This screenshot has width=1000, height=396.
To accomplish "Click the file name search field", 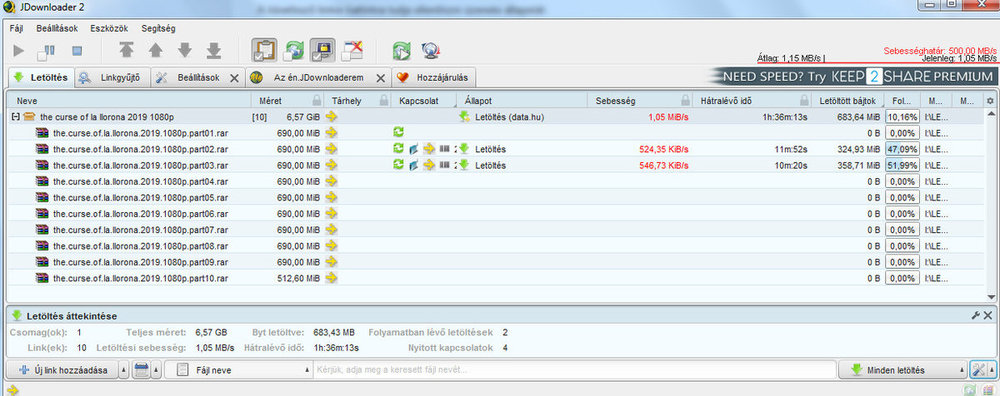I will tap(574, 370).
